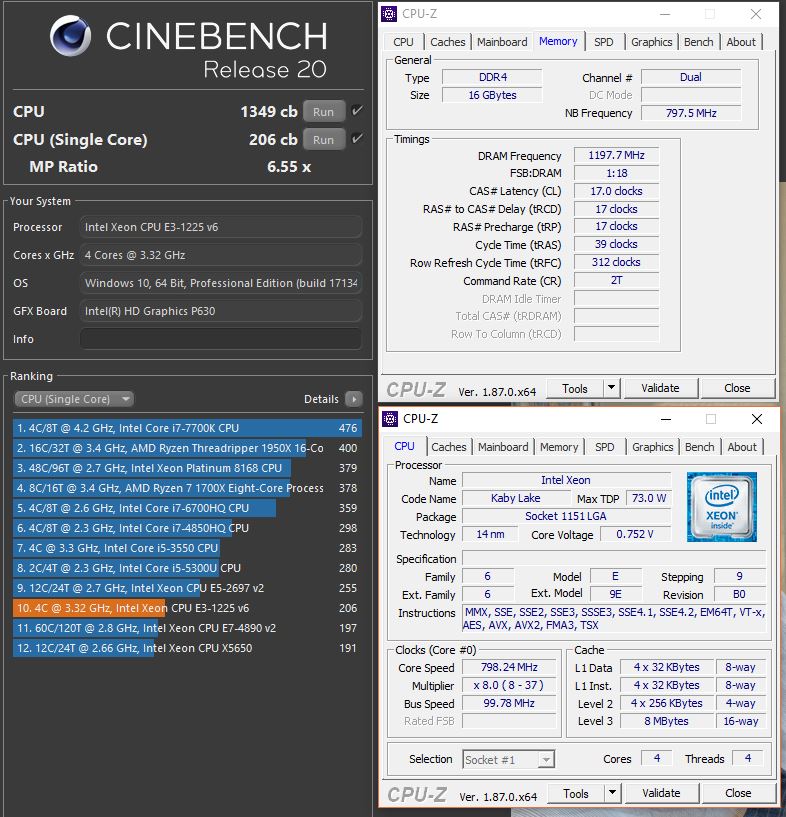Open Graphics tab in upper CPU-Z window
Viewport: 786px width, 817px height.
[x=652, y=42]
